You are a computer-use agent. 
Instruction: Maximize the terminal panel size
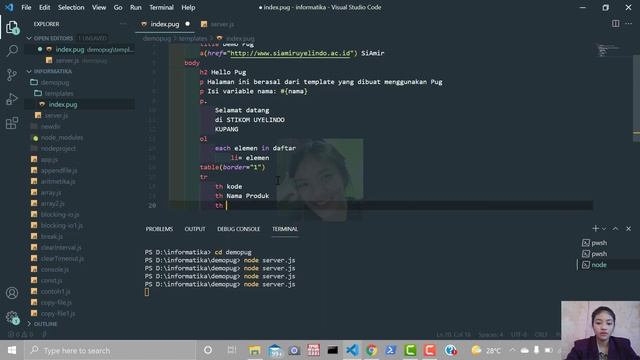(x=616, y=229)
